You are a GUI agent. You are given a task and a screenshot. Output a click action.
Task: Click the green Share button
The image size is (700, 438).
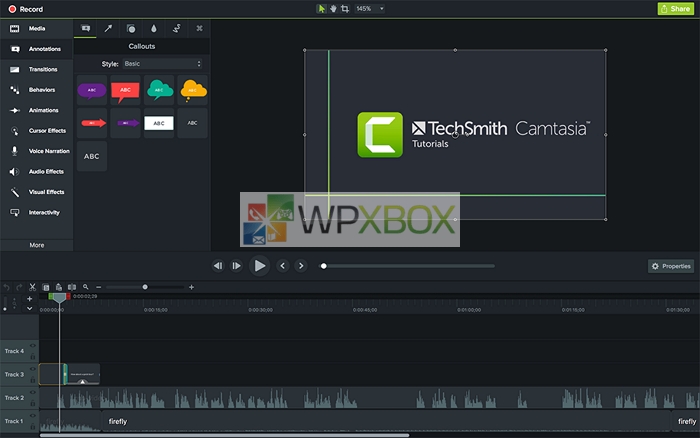coord(675,8)
